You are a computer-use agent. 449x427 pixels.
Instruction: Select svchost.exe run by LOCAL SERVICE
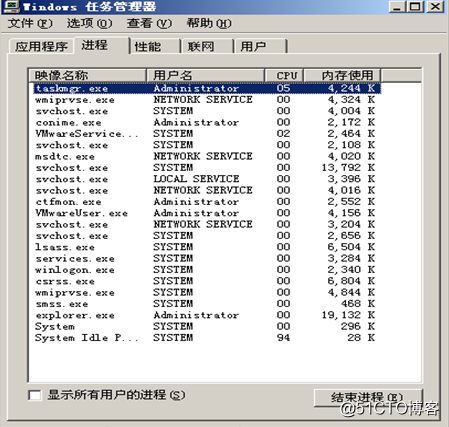(x=207, y=179)
